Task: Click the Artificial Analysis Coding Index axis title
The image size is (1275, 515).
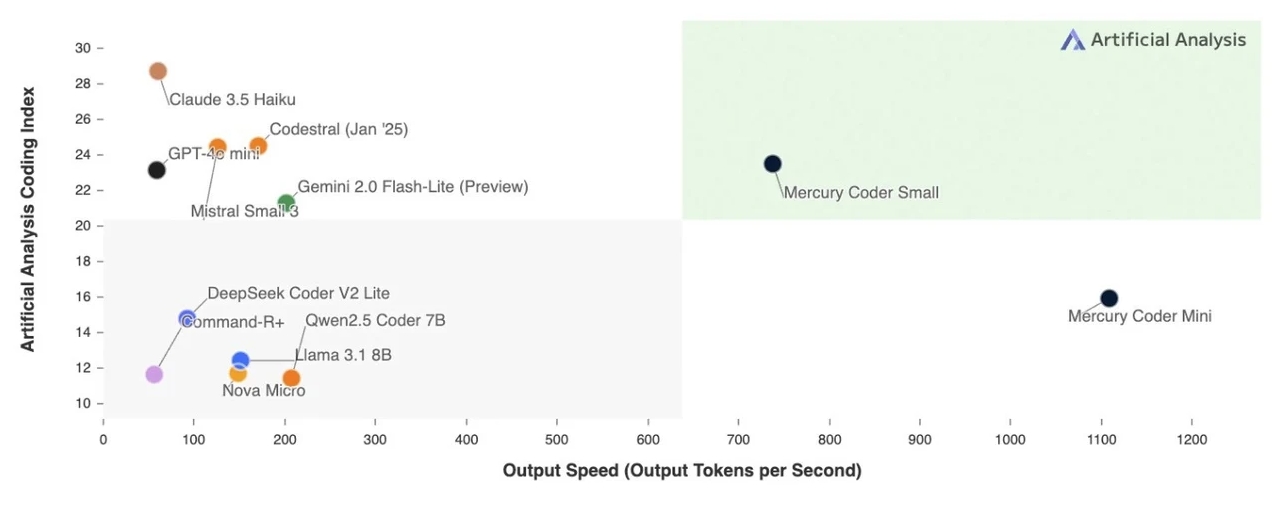Action: coord(29,218)
